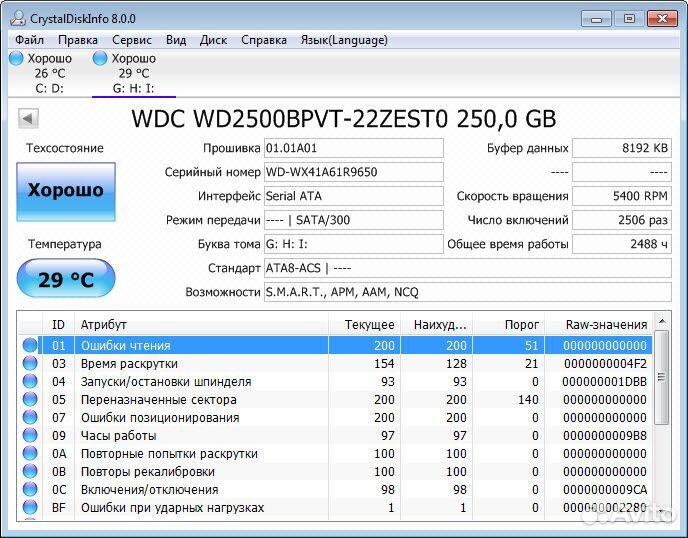Click status orb for attribute 01
This screenshot has width=688, height=538.
[30, 345]
